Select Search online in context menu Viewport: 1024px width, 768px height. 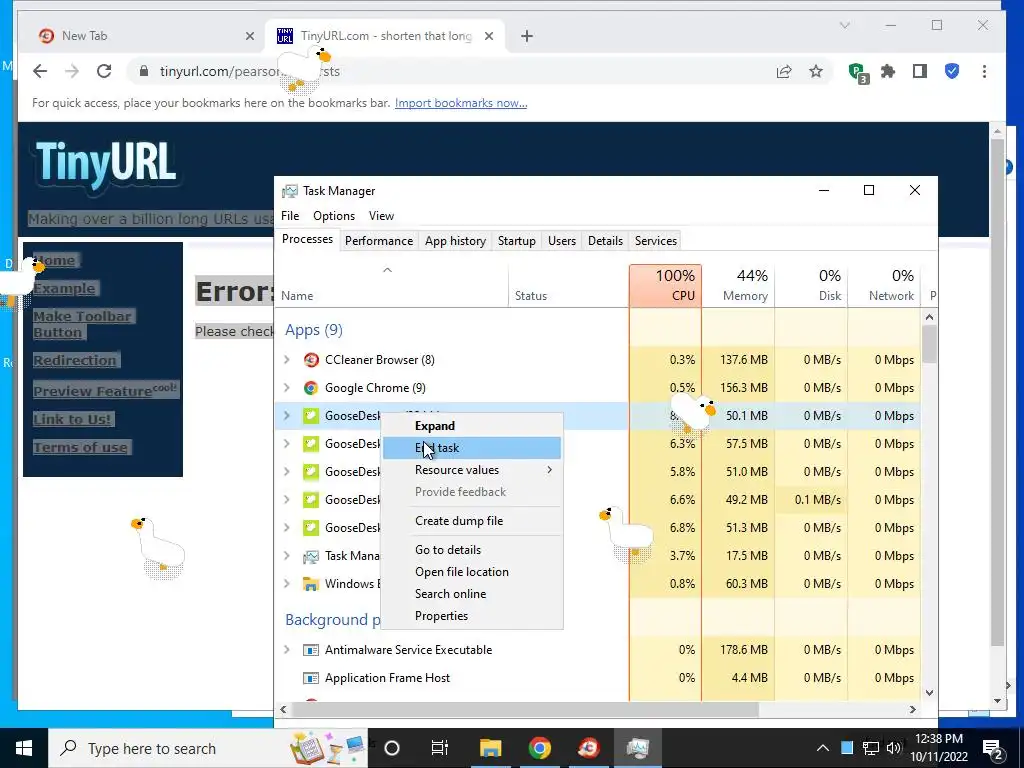pos(472,594)
